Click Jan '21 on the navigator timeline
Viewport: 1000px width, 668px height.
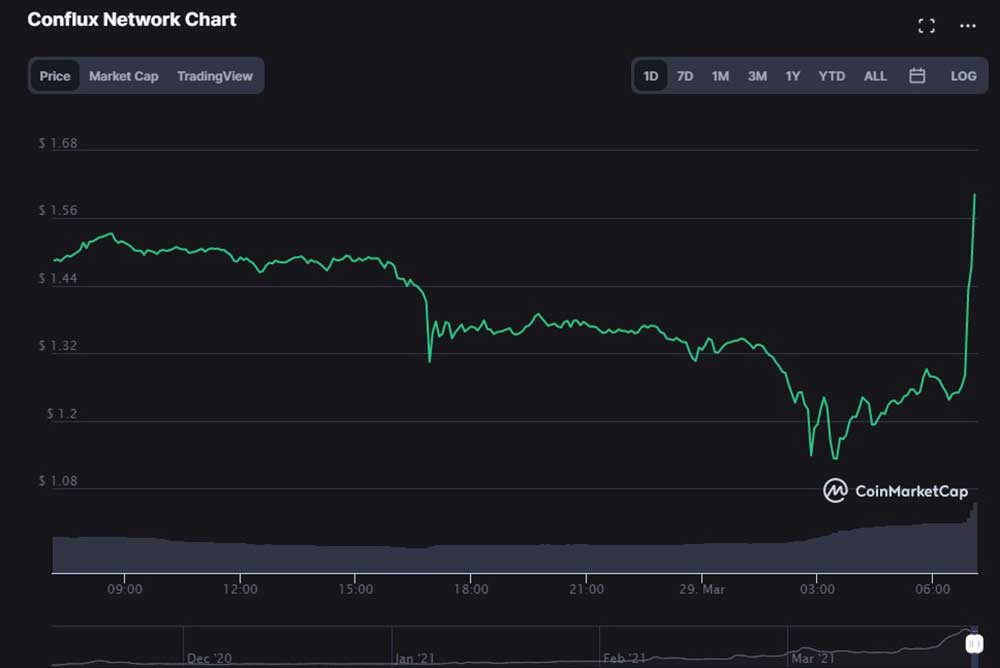(x=415, y=658)
